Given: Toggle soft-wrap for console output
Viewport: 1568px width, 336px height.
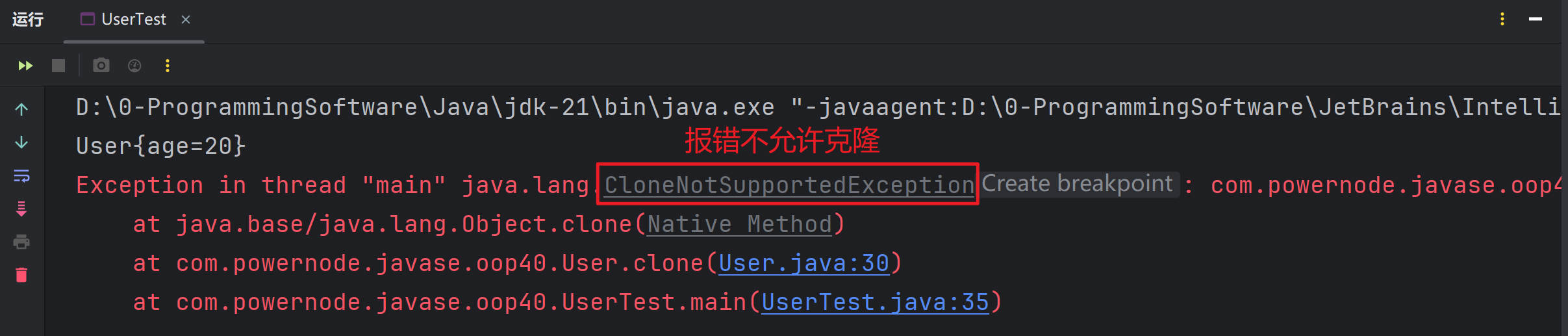Looking at the screenshot, I should (x=21, y=176).
